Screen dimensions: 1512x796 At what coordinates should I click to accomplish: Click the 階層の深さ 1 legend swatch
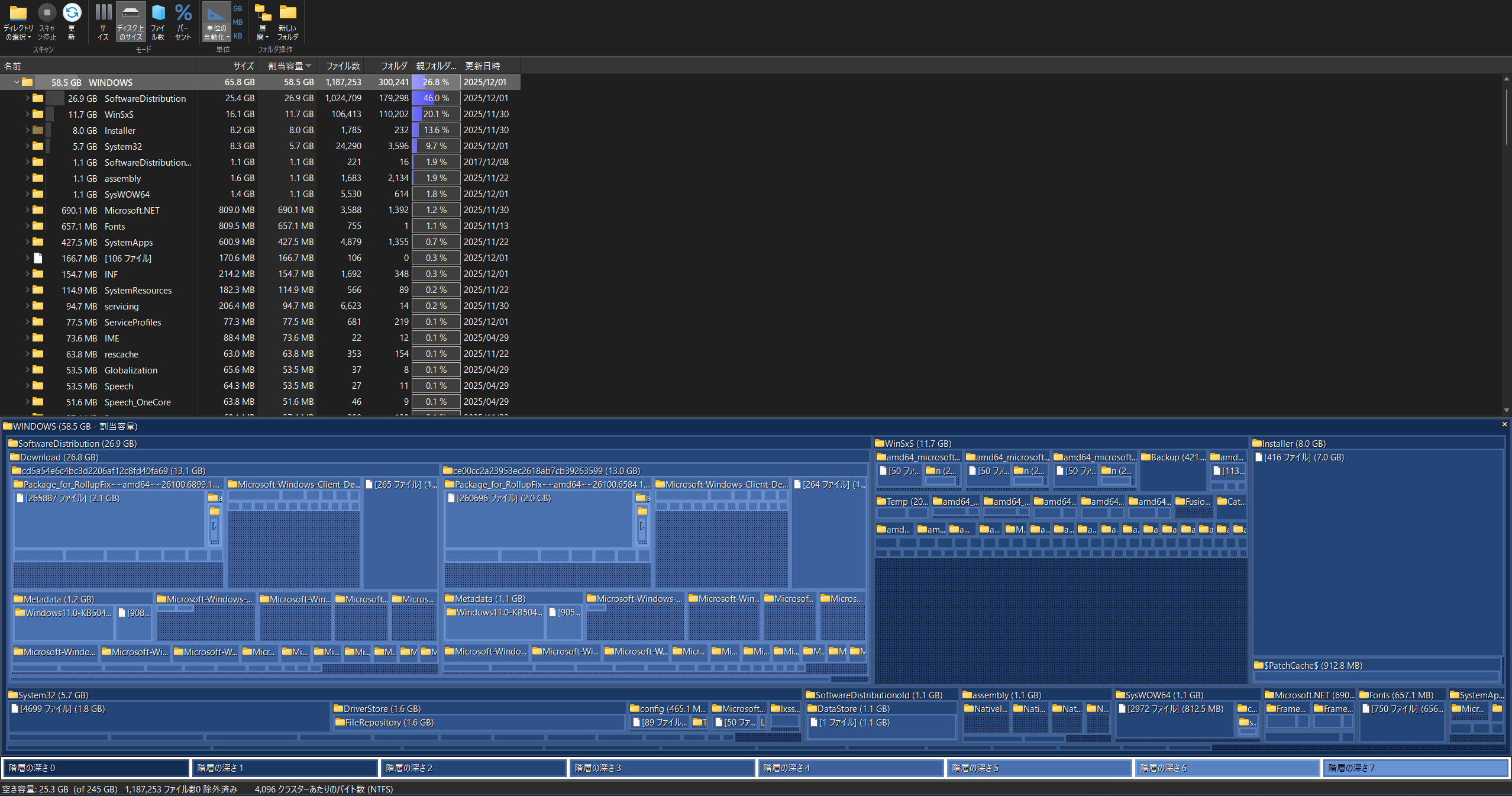pyautogui.click(x=285, y=768)
